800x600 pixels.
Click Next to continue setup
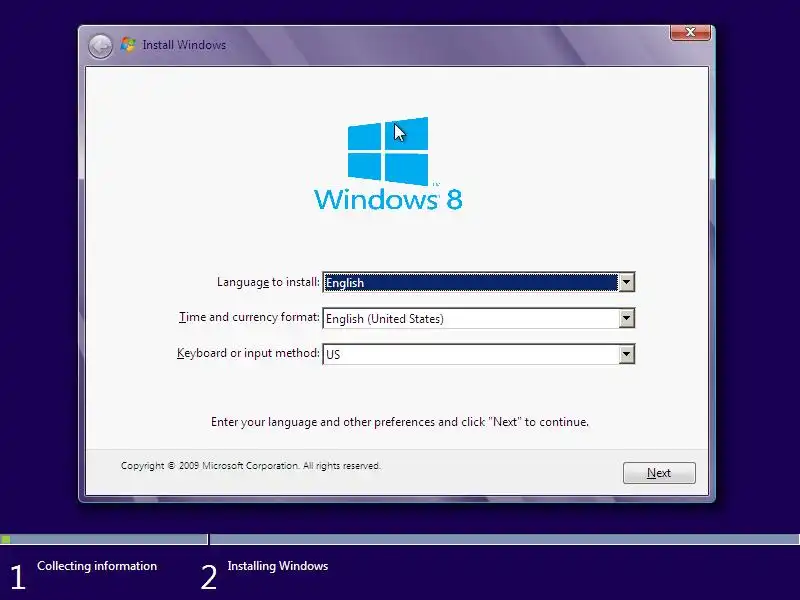point(659,473)
